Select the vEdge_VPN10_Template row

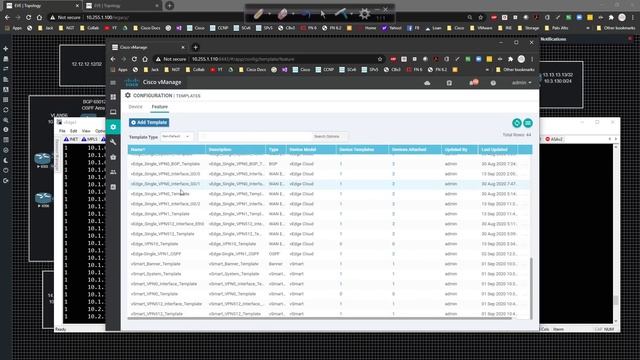[x=330, y=244]
